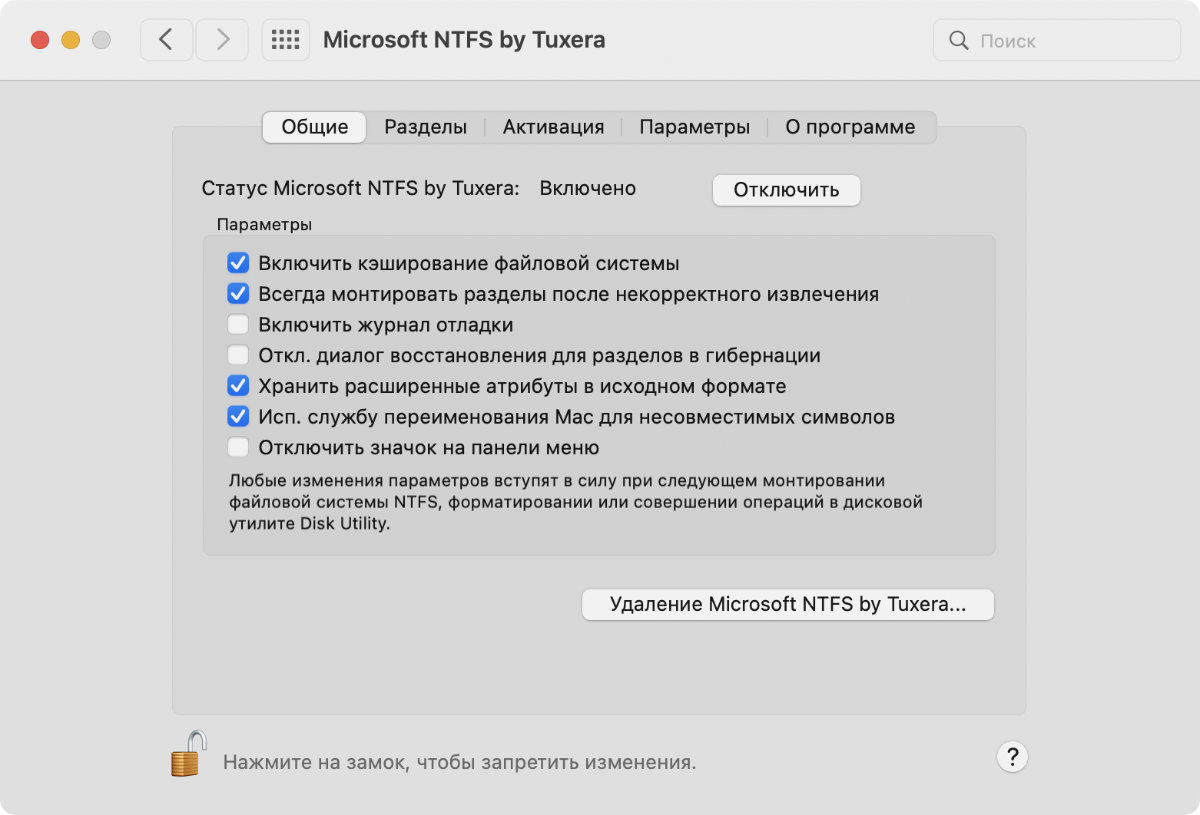This screenshot has height=815, width=1200.
Task: Enable the debug log checkbox (журнал отладки)
Action: (x=238, y=325)
